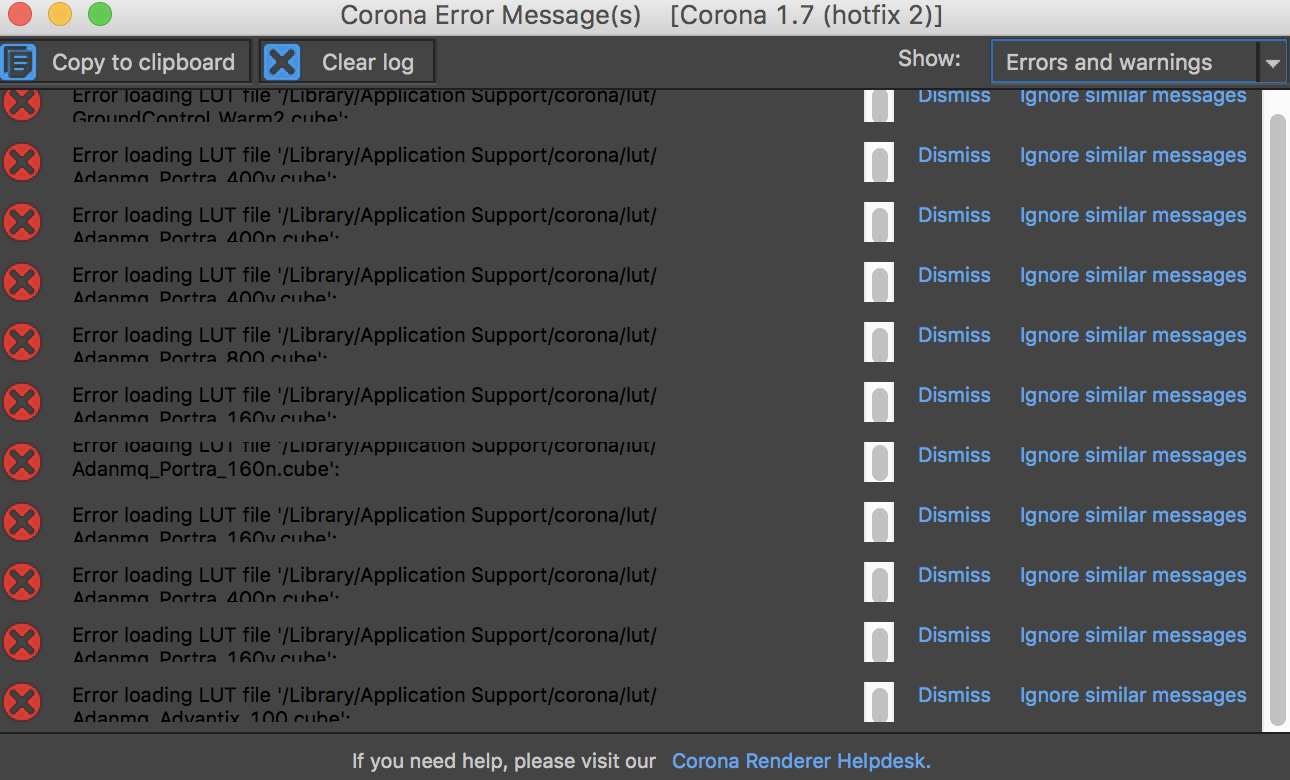Dismiss the Adanmq_Advantix_100.cube error

(x=954, y=695)
